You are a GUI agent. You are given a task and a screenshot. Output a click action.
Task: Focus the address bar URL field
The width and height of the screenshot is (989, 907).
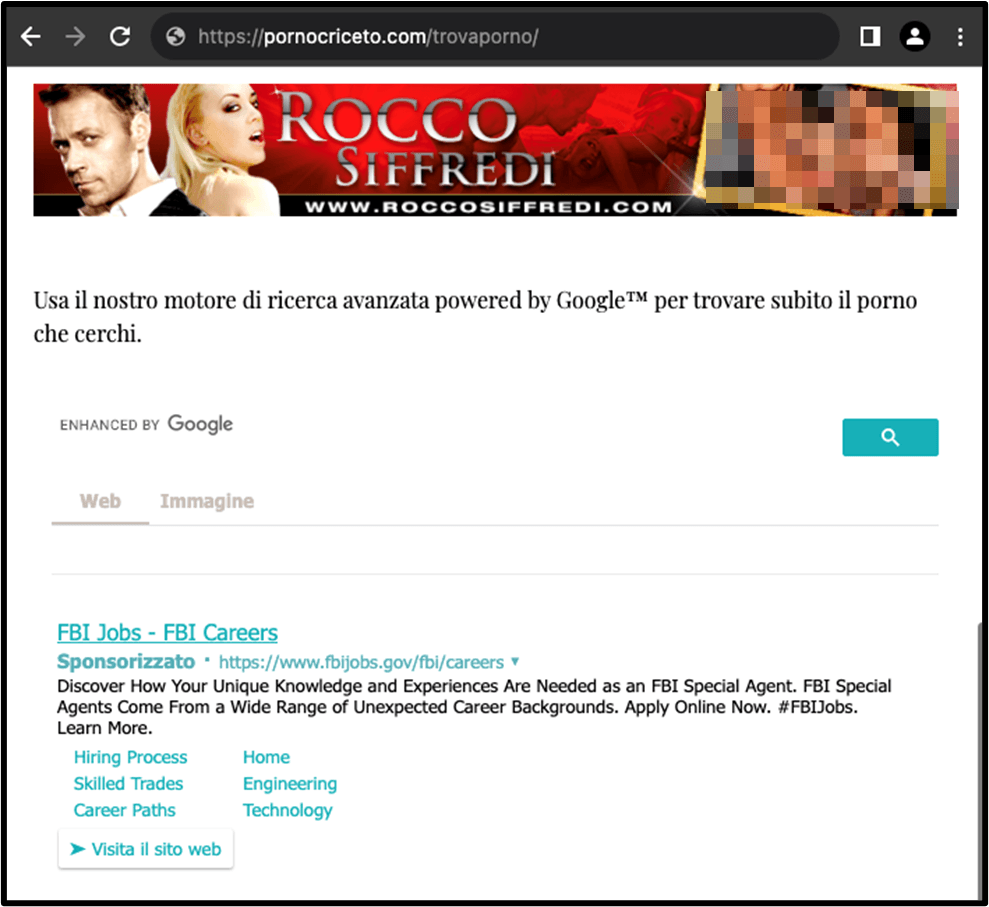[495, 37]
